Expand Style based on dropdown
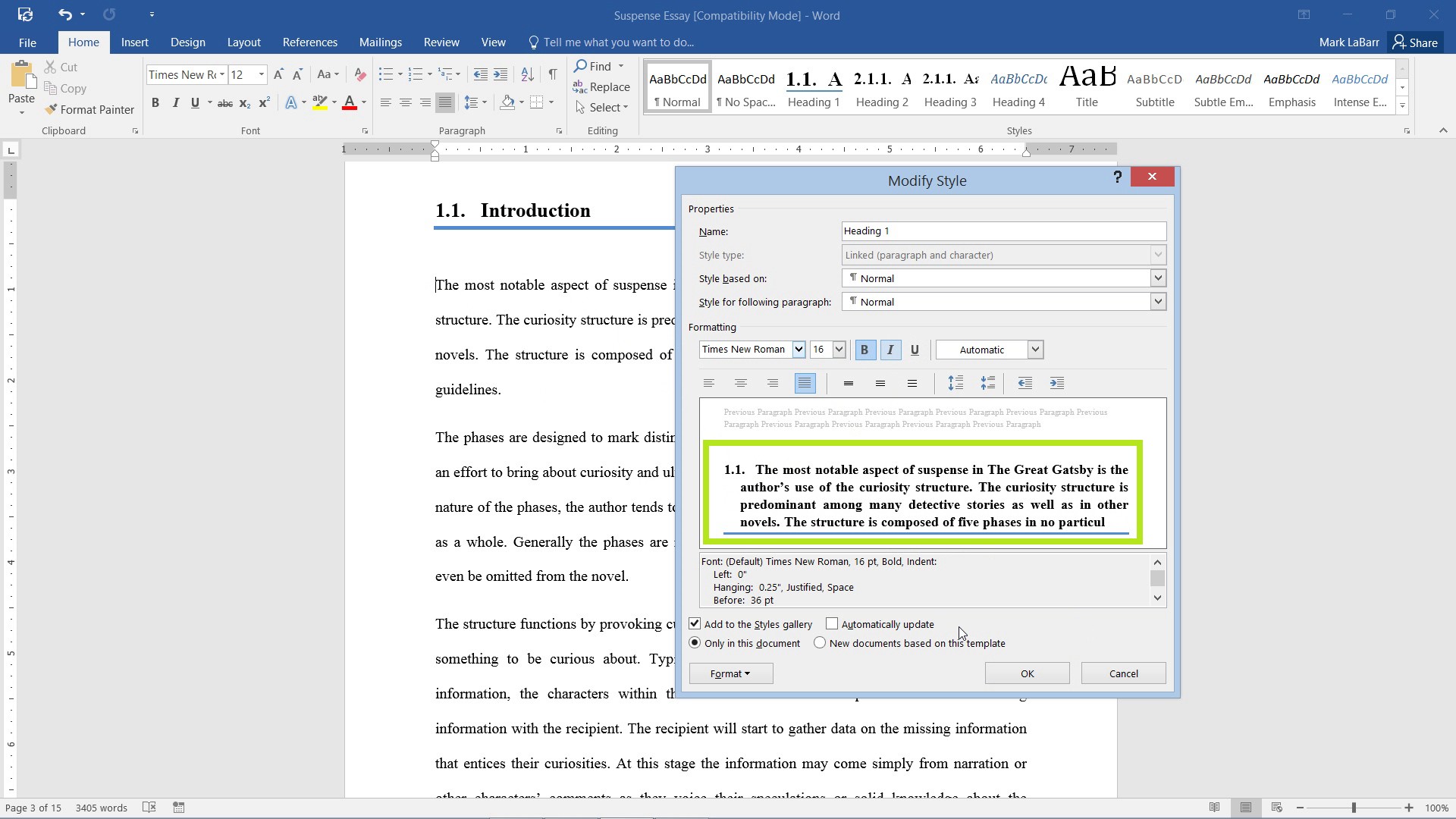Screen dimensions: 1456x819 [1158, 278]
